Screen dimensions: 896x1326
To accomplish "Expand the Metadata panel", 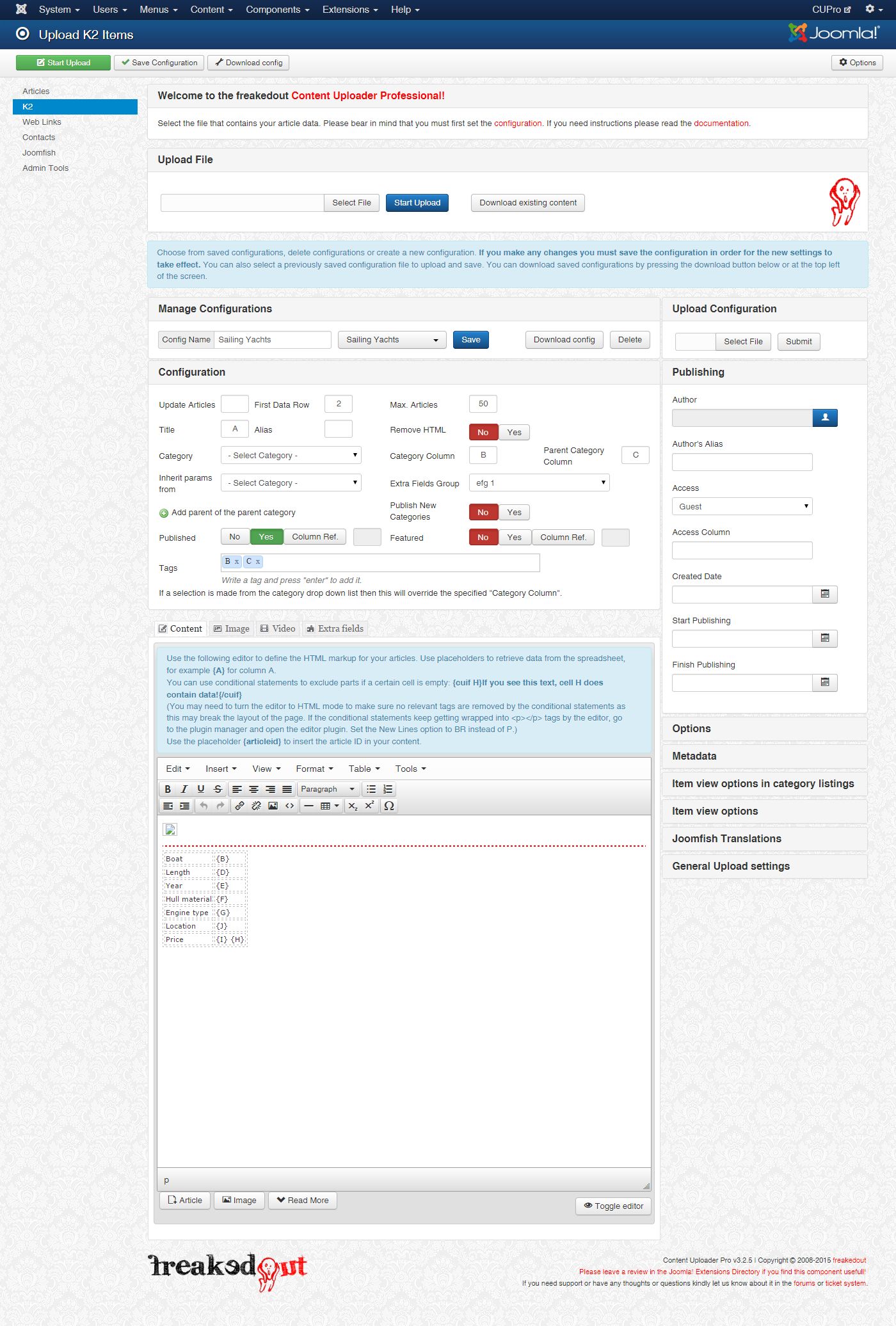I will coord(764,756).
